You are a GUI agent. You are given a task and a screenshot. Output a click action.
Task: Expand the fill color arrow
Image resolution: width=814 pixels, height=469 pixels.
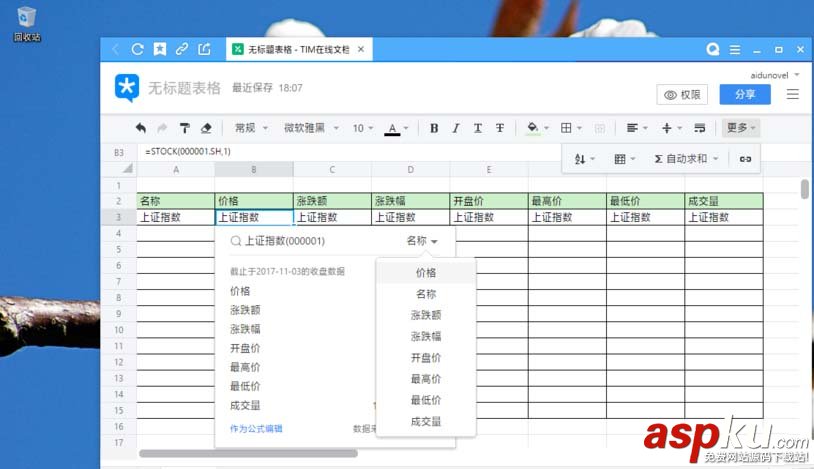click(546, 128)
